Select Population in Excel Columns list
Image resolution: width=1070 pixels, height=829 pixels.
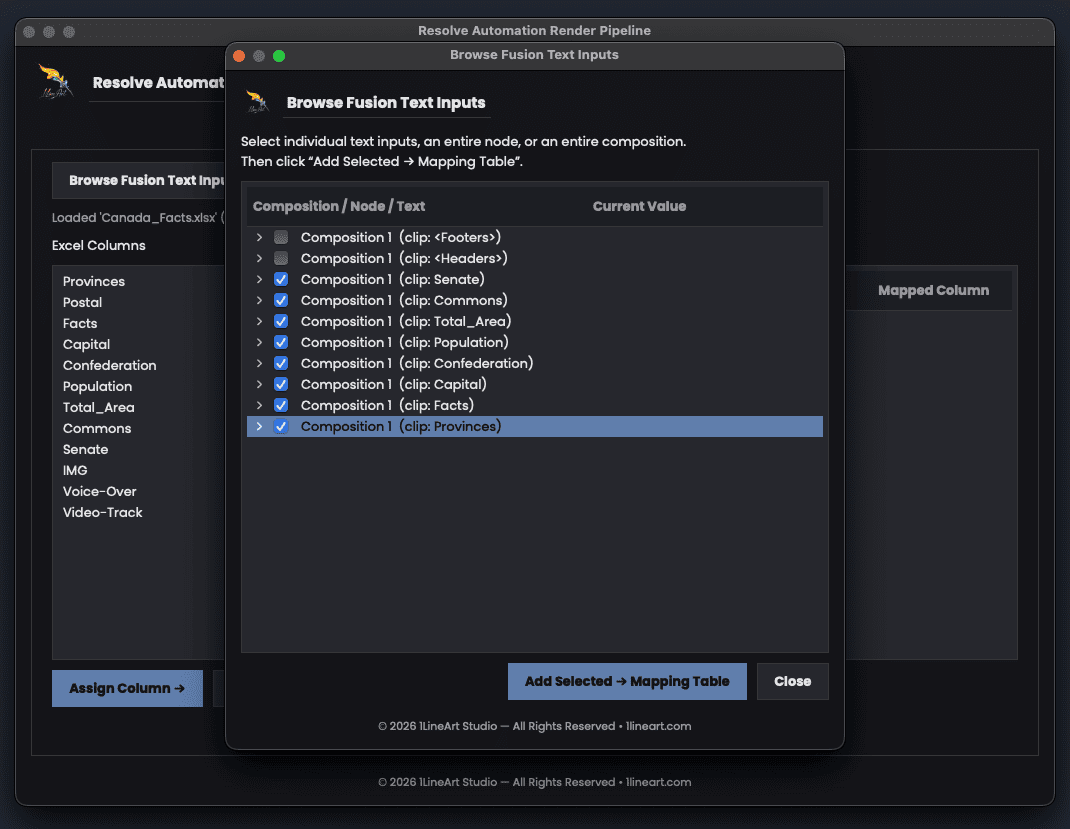coord(98,386)
